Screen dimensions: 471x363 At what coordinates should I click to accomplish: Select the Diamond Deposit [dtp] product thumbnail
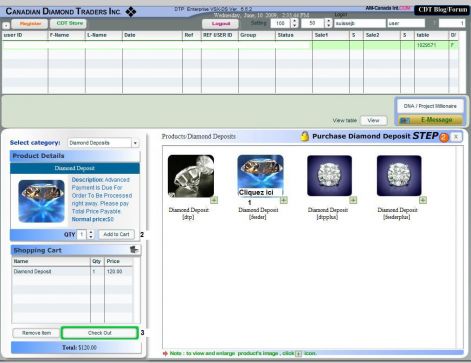pyautogui.click(x=191, y=176)
